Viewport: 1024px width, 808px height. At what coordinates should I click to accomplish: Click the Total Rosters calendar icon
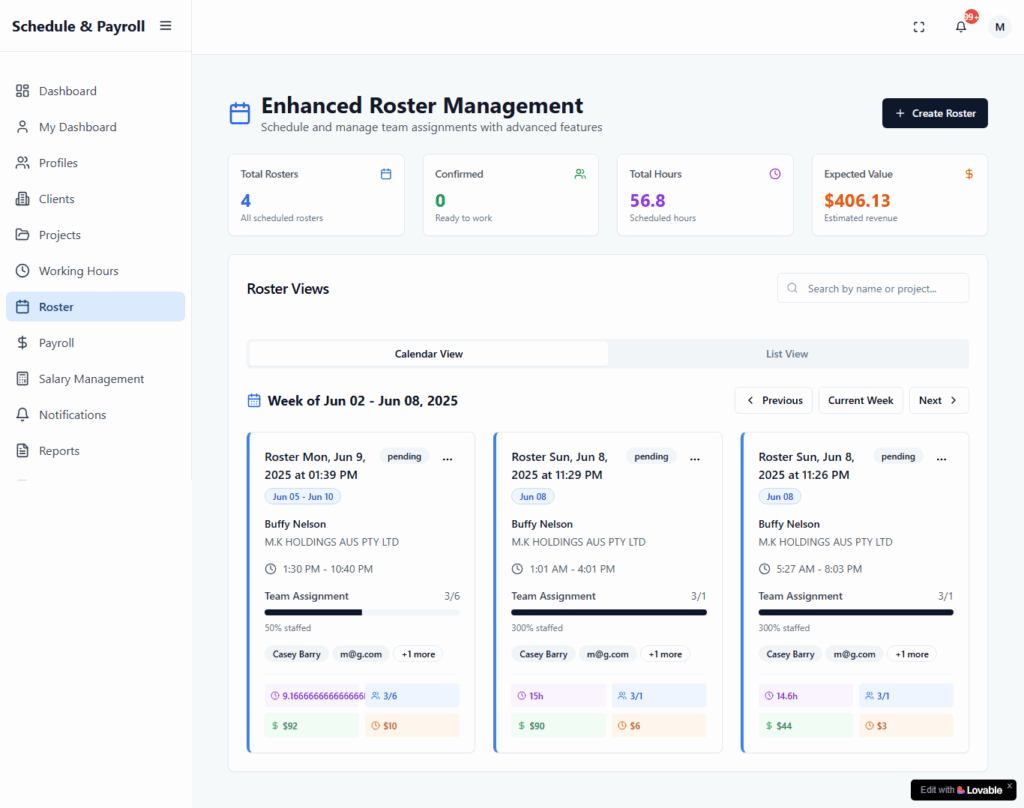(386, 174)
